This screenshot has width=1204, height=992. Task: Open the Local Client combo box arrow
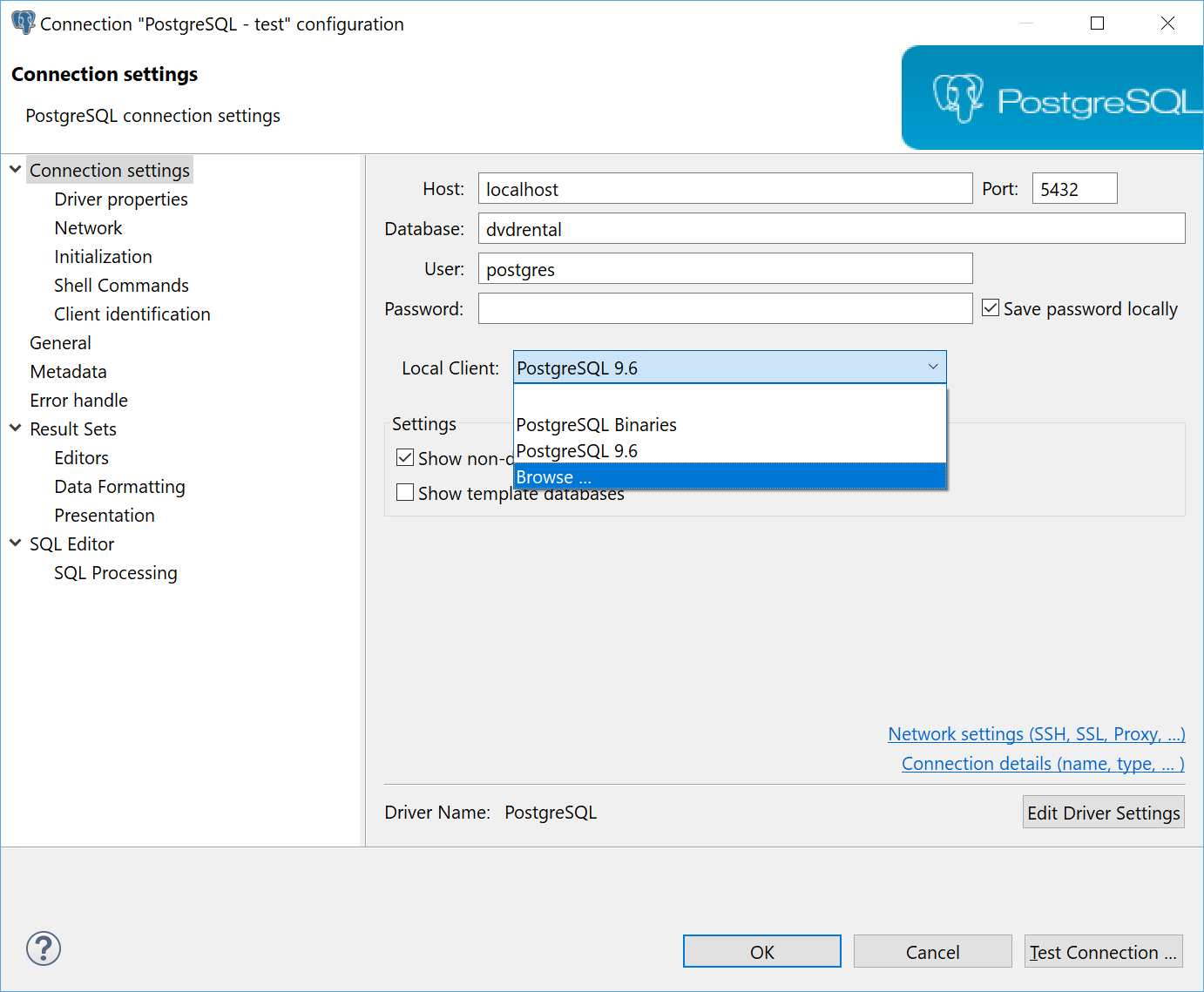click(932, 368)
